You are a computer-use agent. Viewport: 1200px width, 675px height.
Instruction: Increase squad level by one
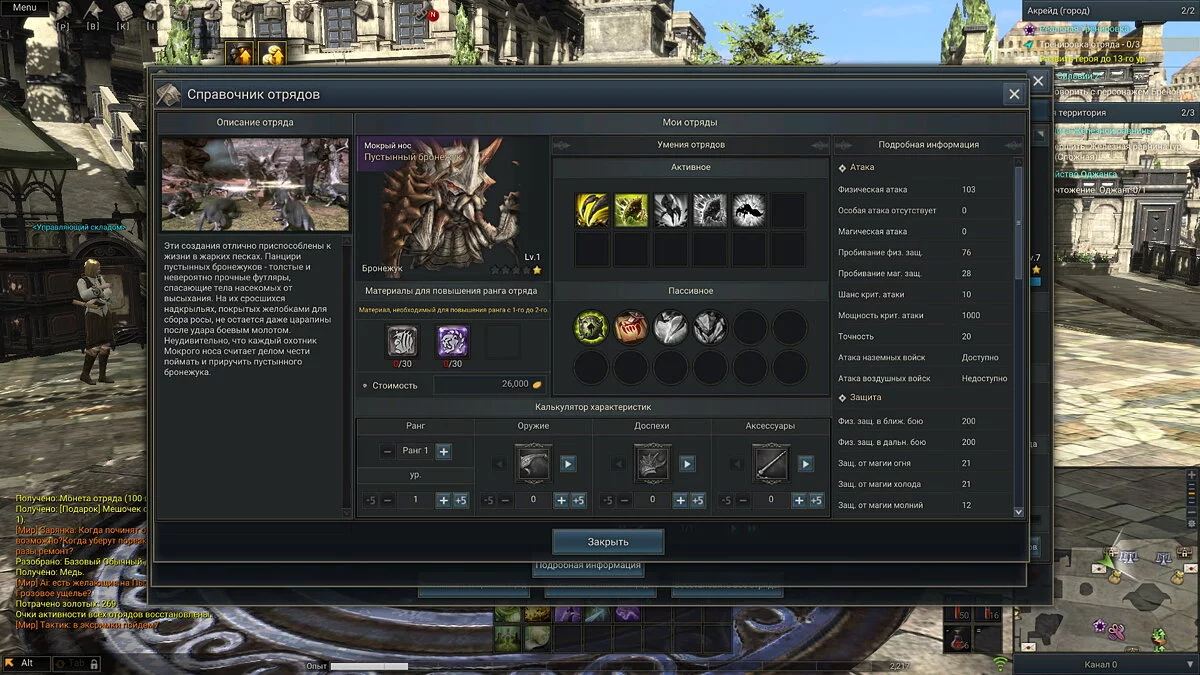pyautogui.click(x=443, y=500)
